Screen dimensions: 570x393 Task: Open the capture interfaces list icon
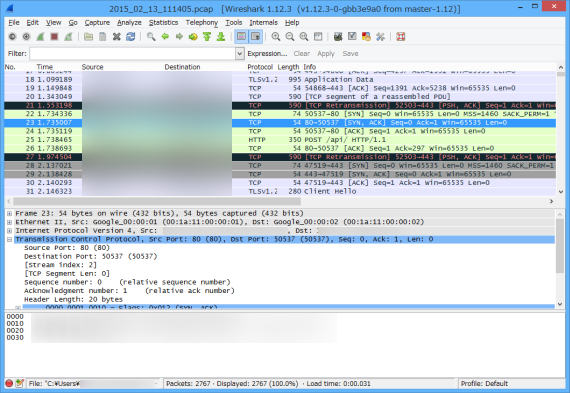pyautogui.click(x=12, y=37)
